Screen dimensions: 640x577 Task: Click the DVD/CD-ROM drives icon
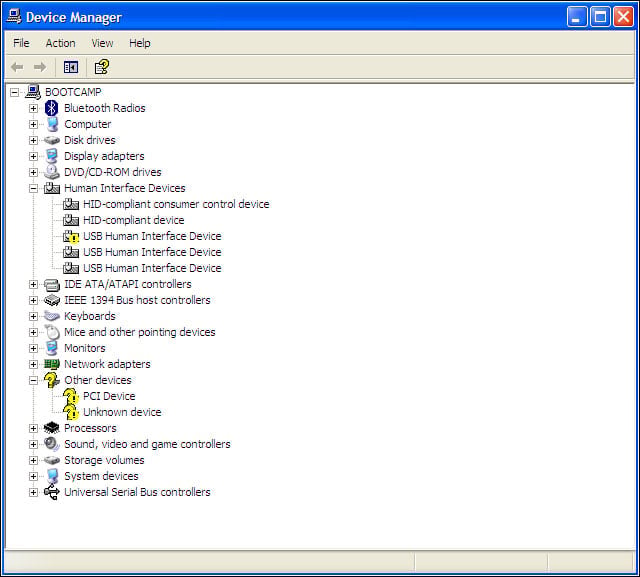pos(52,172)
